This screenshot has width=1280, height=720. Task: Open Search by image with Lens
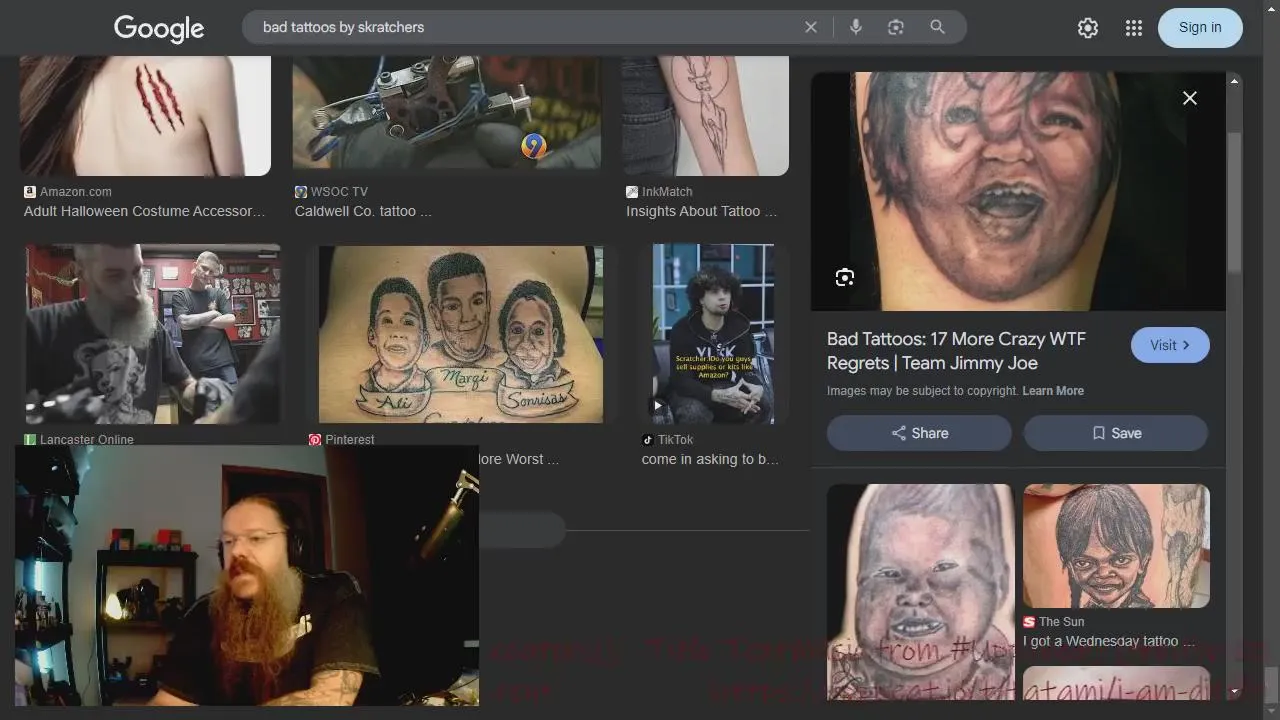click(896, 27)
